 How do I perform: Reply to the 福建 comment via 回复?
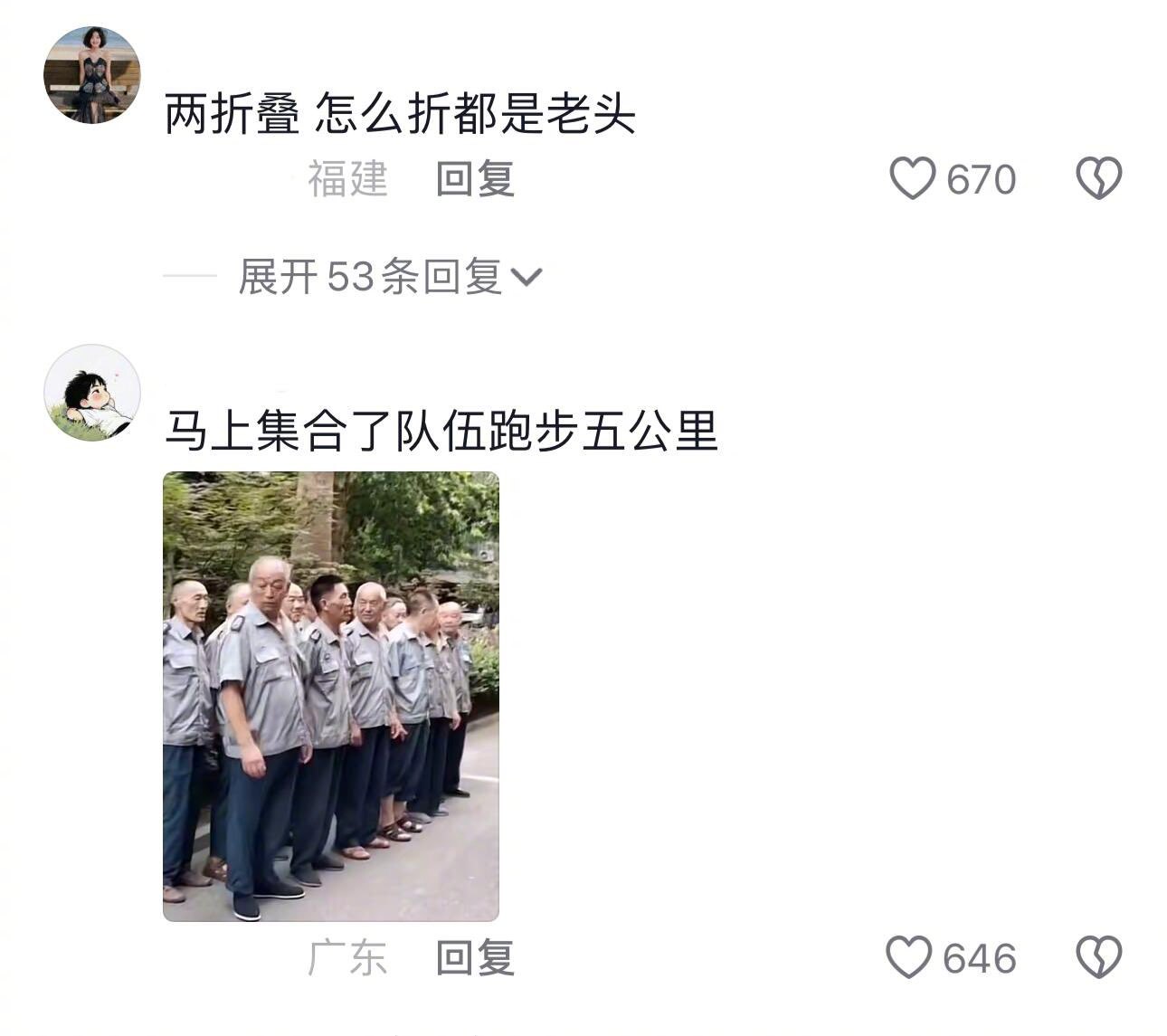475,179
